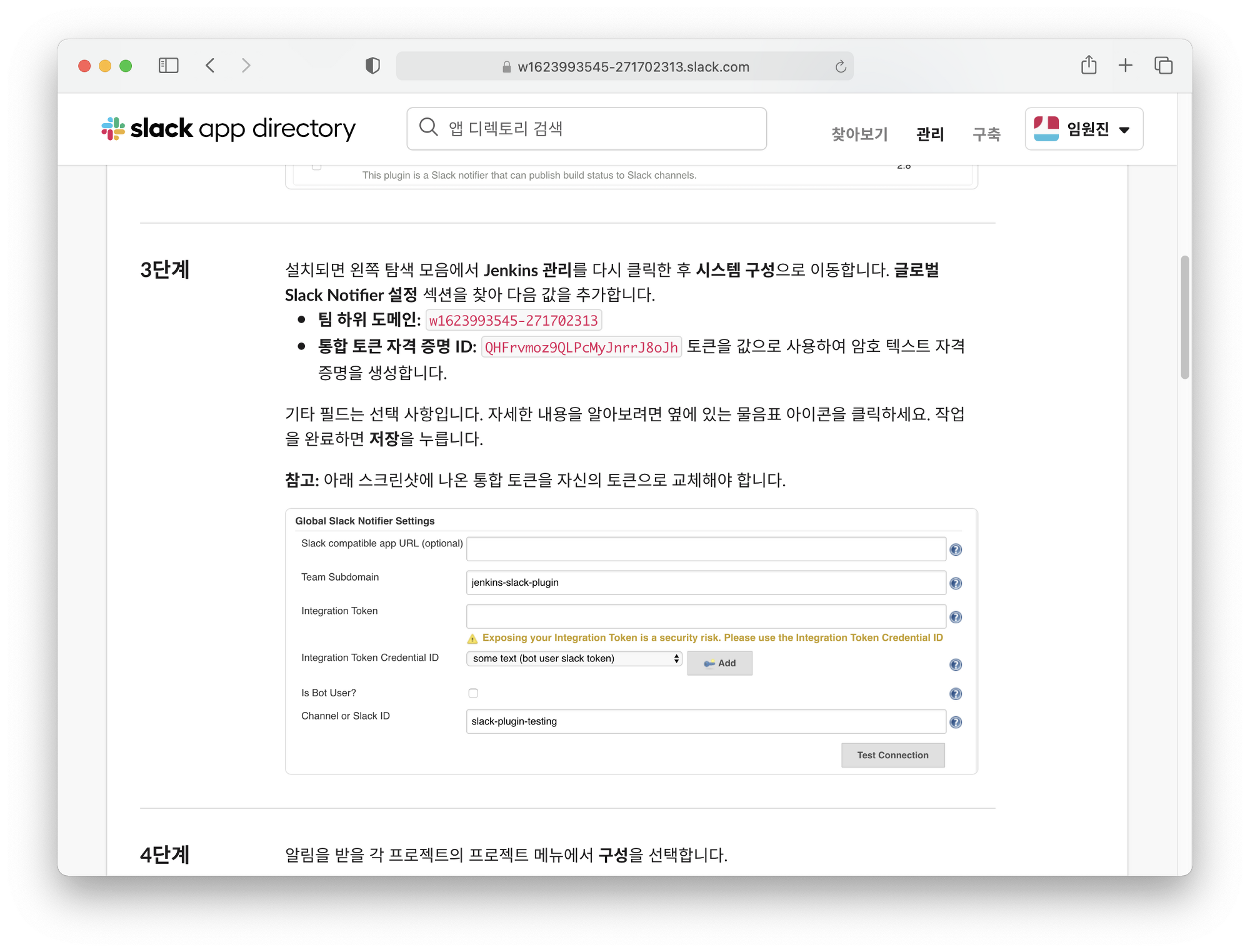Image resolution: width=1250 pixels, height=952 pixels.
Task: Click the page vertical scrollbar thumb
Action: (x=1184, y=318)
